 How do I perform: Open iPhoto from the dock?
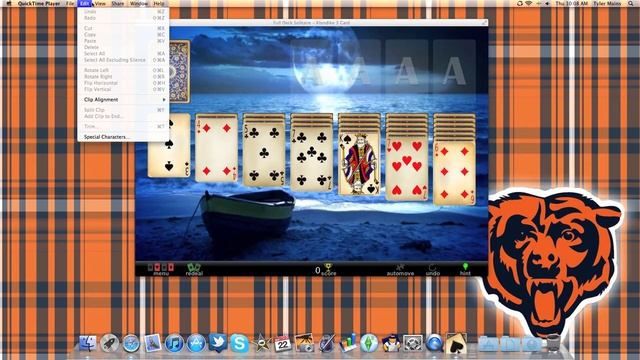(x=304, y=343)
